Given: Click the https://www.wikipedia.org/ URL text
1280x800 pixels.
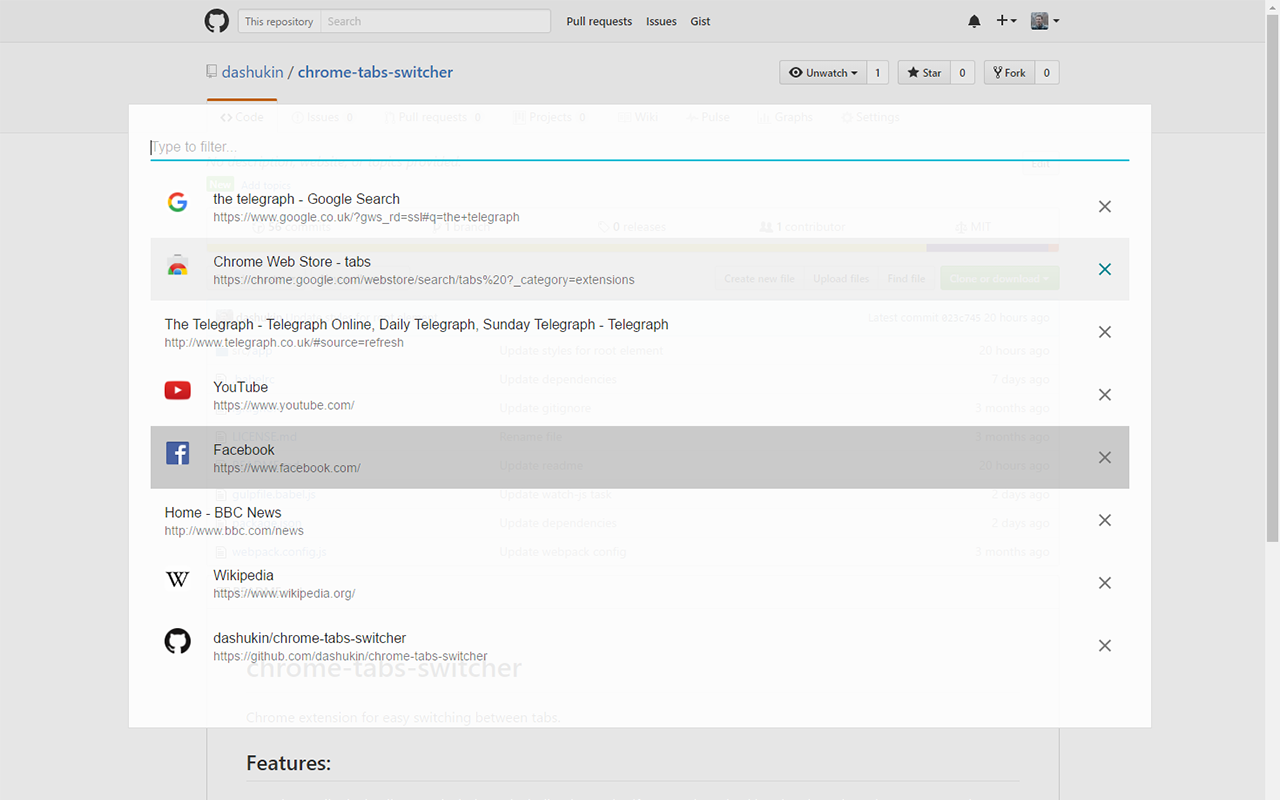Looking at the screenshot, I should click(284, 593).
